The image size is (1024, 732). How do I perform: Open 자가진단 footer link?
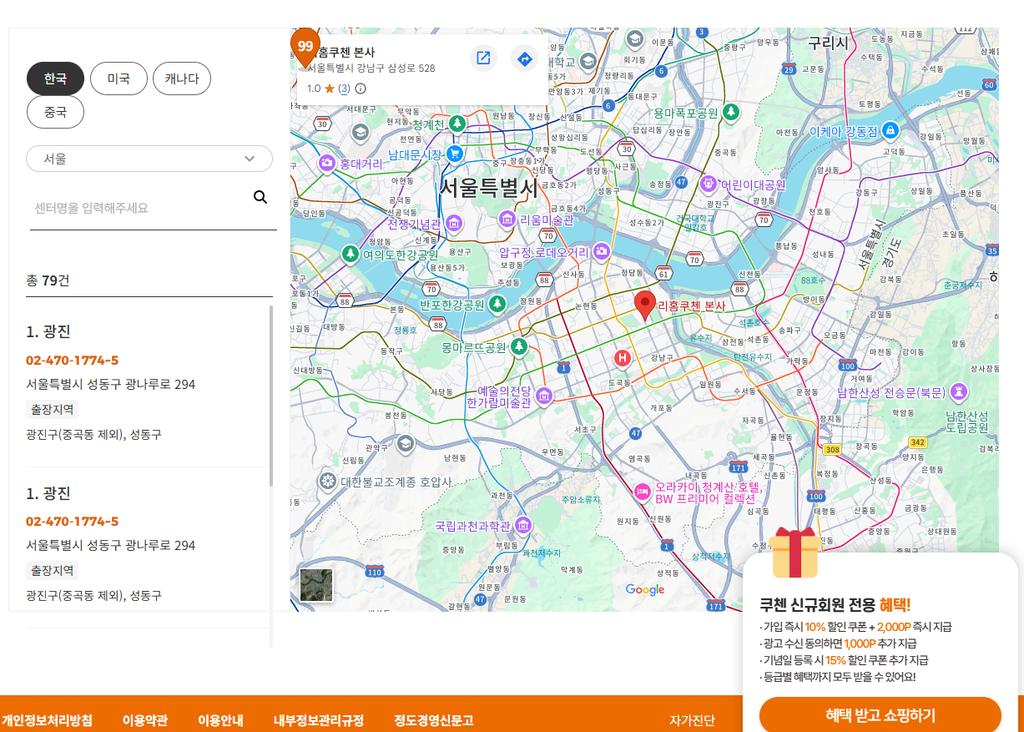point(692,720)
